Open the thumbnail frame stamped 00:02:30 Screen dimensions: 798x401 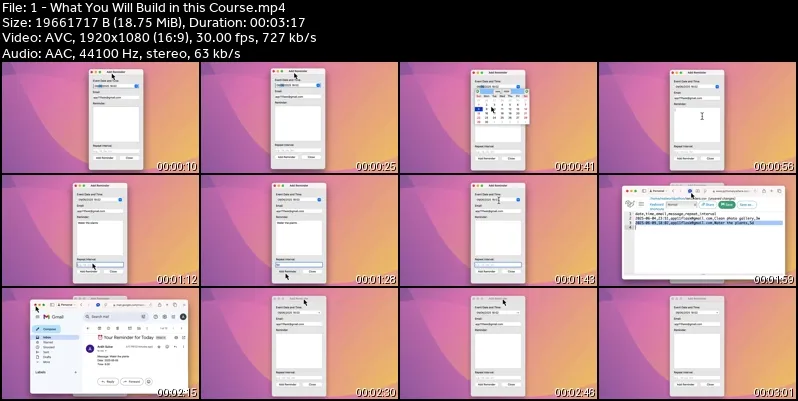pyautogui.click(x=299, y=343)
